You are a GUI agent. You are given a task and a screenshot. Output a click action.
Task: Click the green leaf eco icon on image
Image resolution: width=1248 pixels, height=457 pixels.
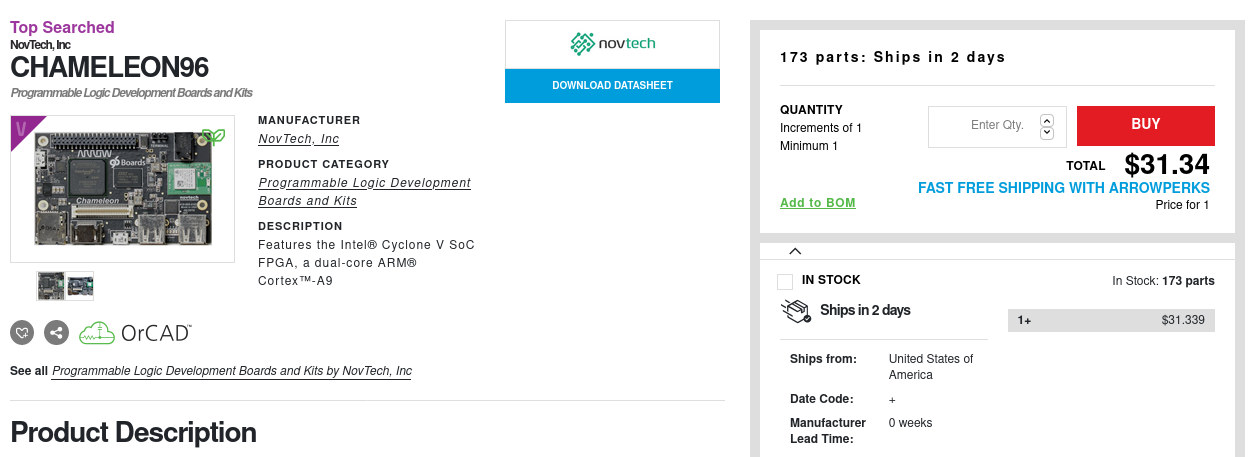pos(213,136)
